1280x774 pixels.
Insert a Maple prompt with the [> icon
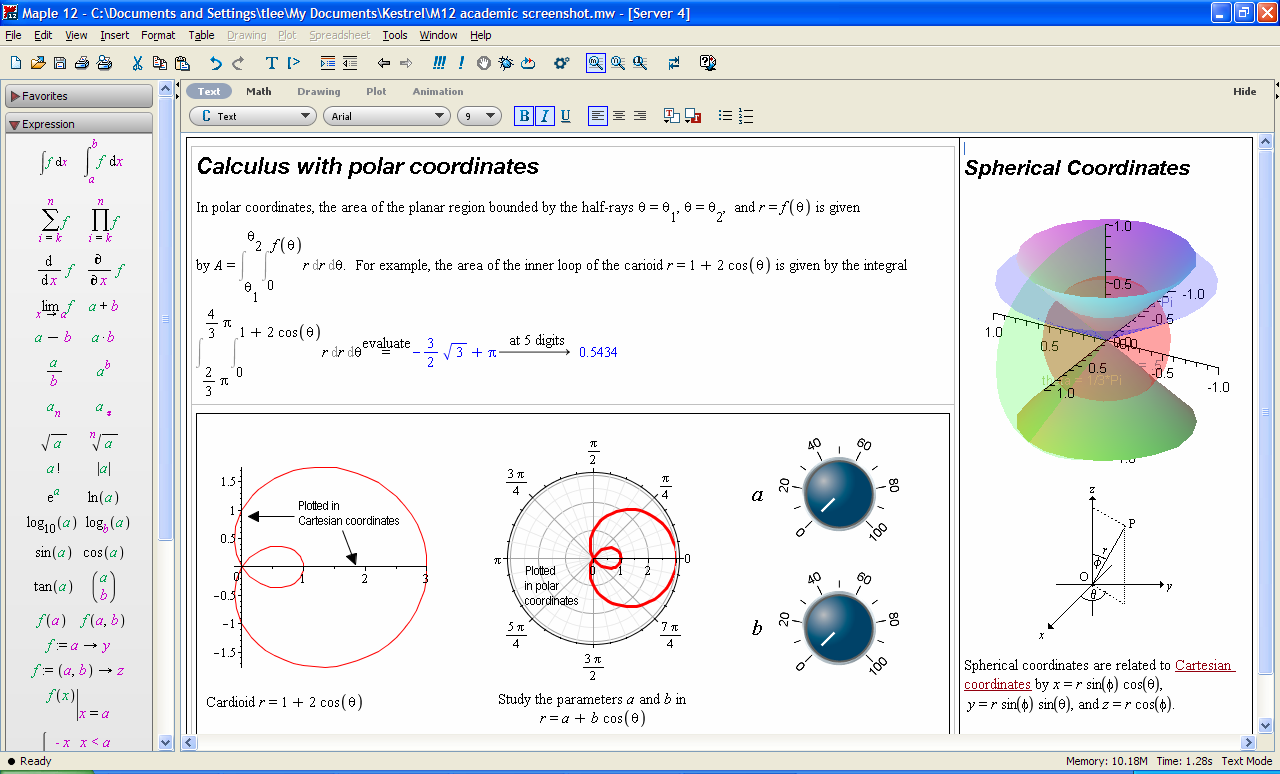coord(294,63)
